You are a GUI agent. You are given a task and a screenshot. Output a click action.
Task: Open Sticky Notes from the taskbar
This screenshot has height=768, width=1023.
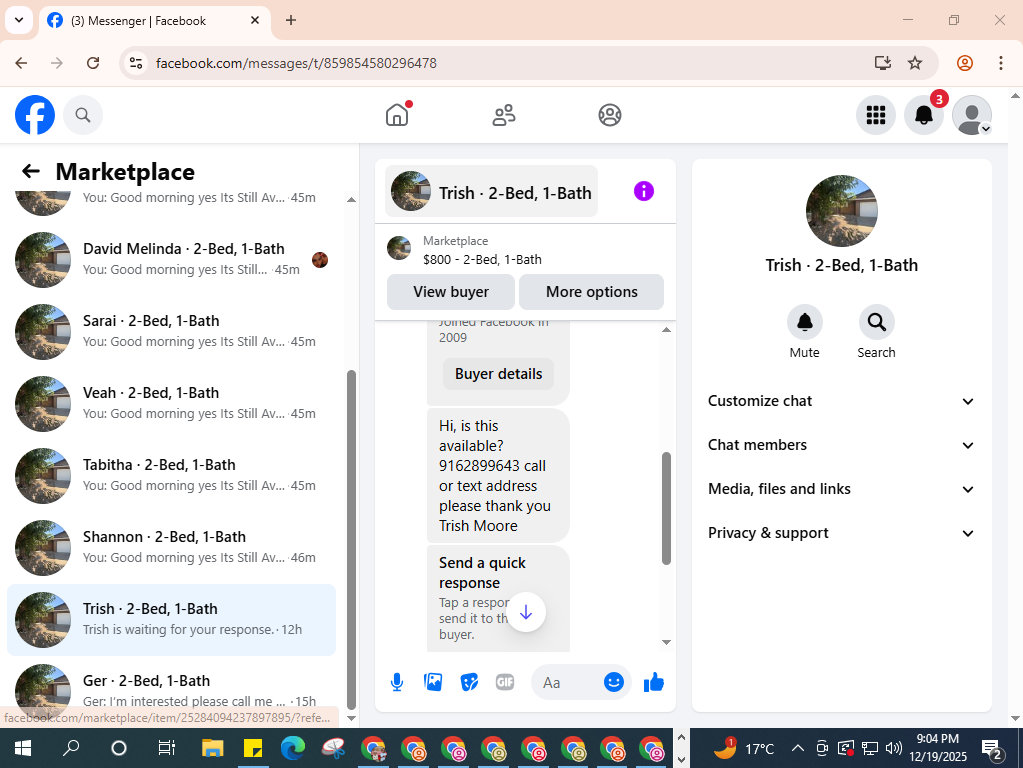252,748
